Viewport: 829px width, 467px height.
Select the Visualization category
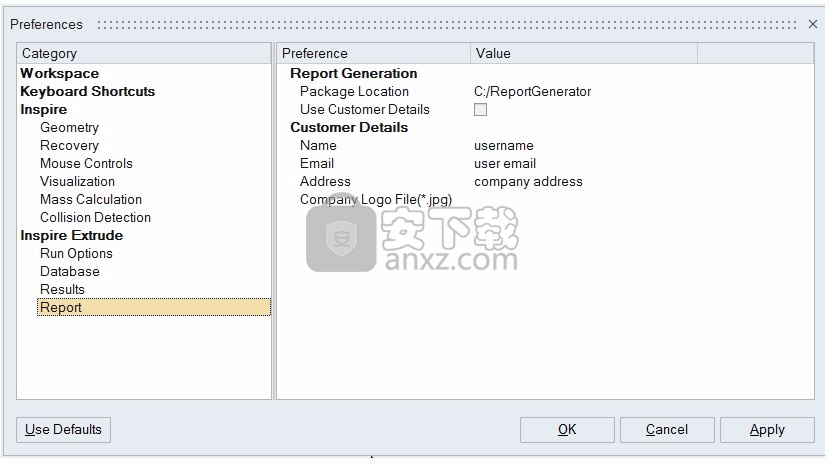[x=77, y=181]
